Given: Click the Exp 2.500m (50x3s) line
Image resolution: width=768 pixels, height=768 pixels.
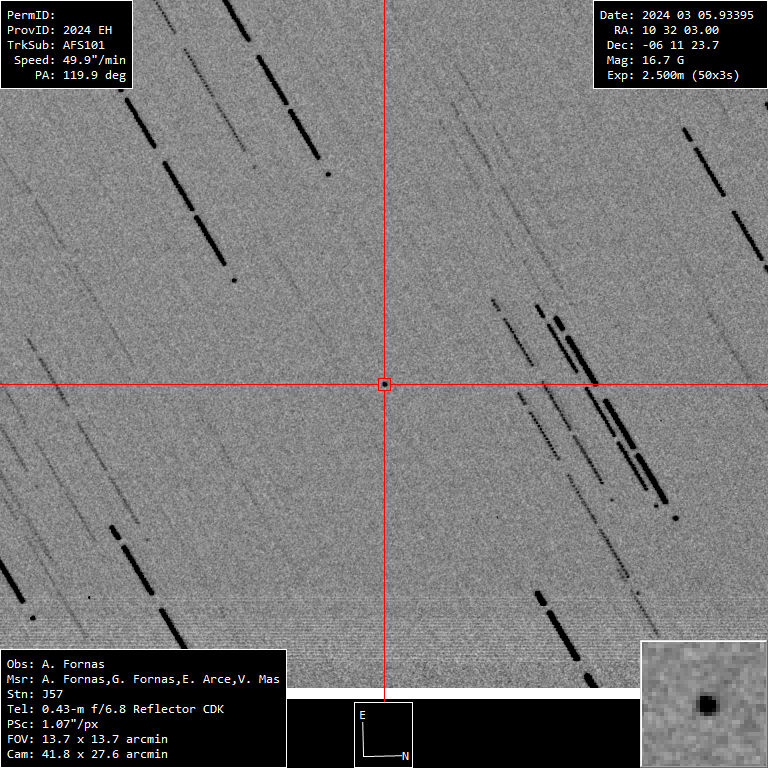Looking at the screenshot, I should [x=673, y=75].
